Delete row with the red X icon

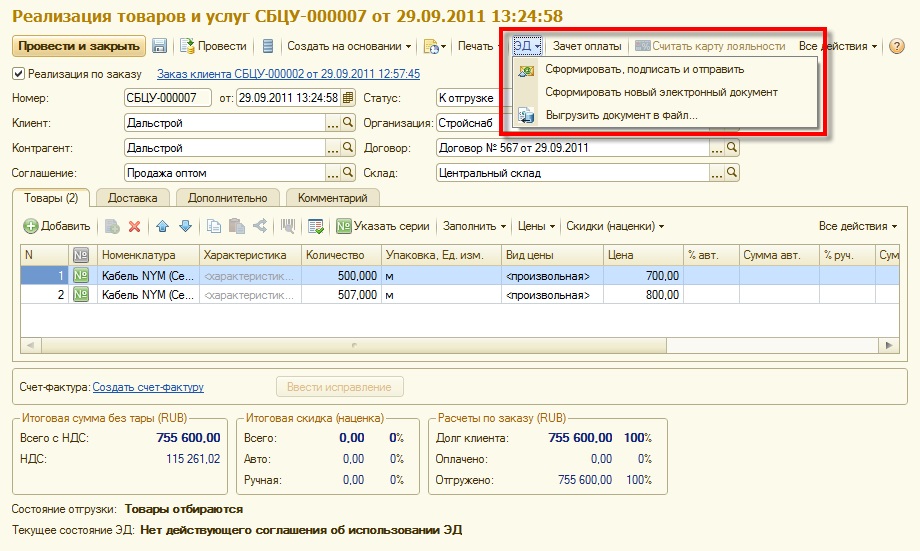coord(134,227)
